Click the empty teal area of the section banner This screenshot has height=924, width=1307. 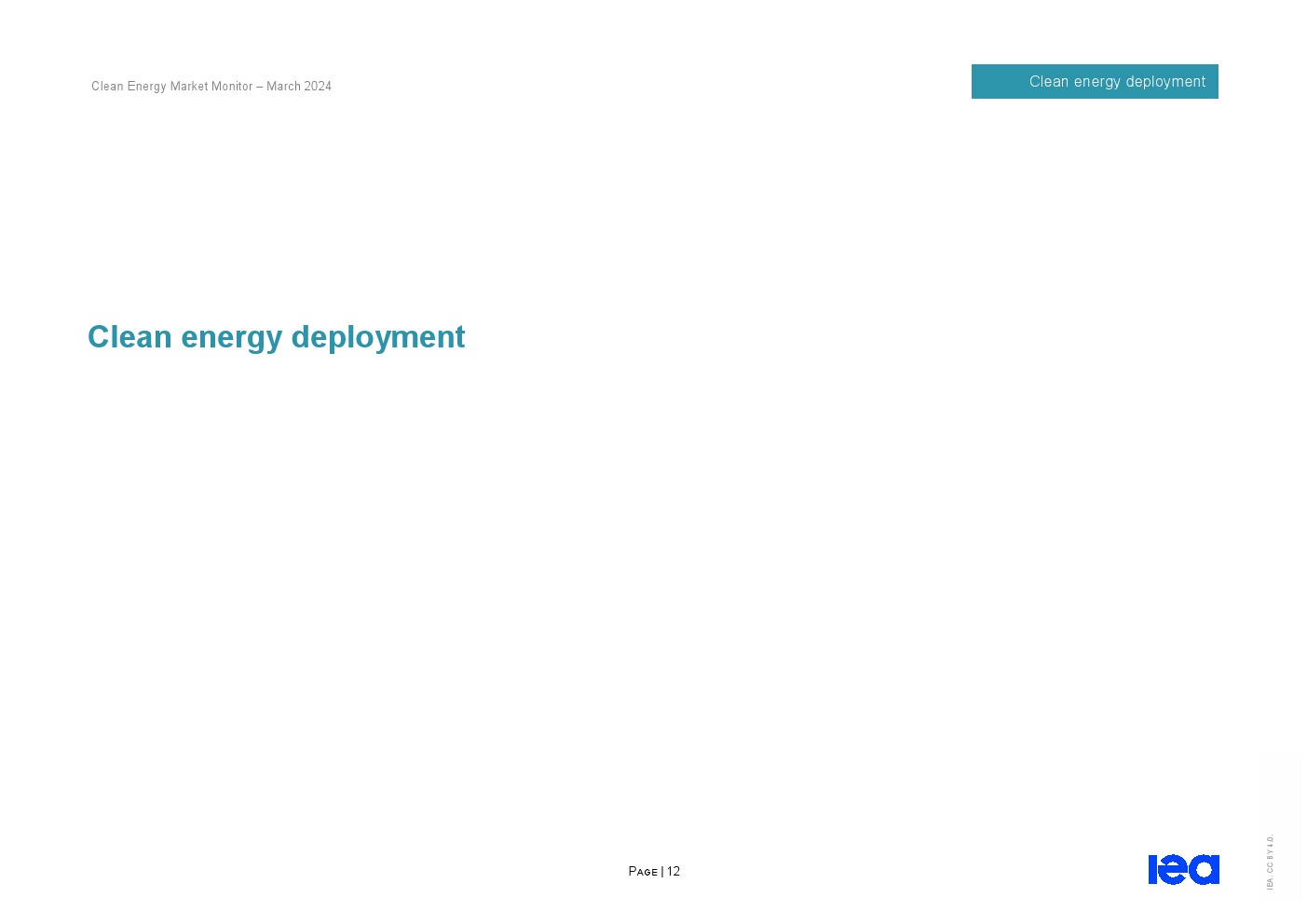click(x=999, y=82)
